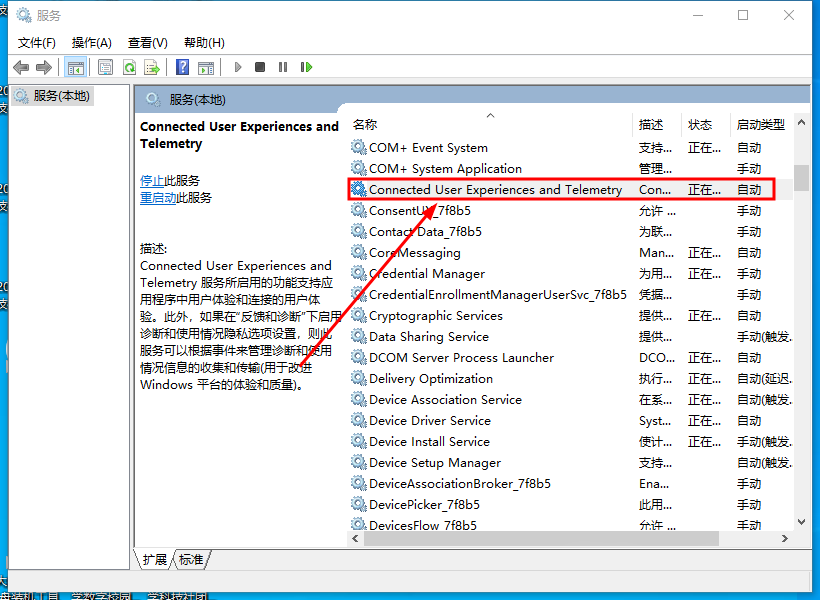Open the 操作(A) menu
Image resolution: width=820 pixels, height=600 pixels.
point(92,42)
